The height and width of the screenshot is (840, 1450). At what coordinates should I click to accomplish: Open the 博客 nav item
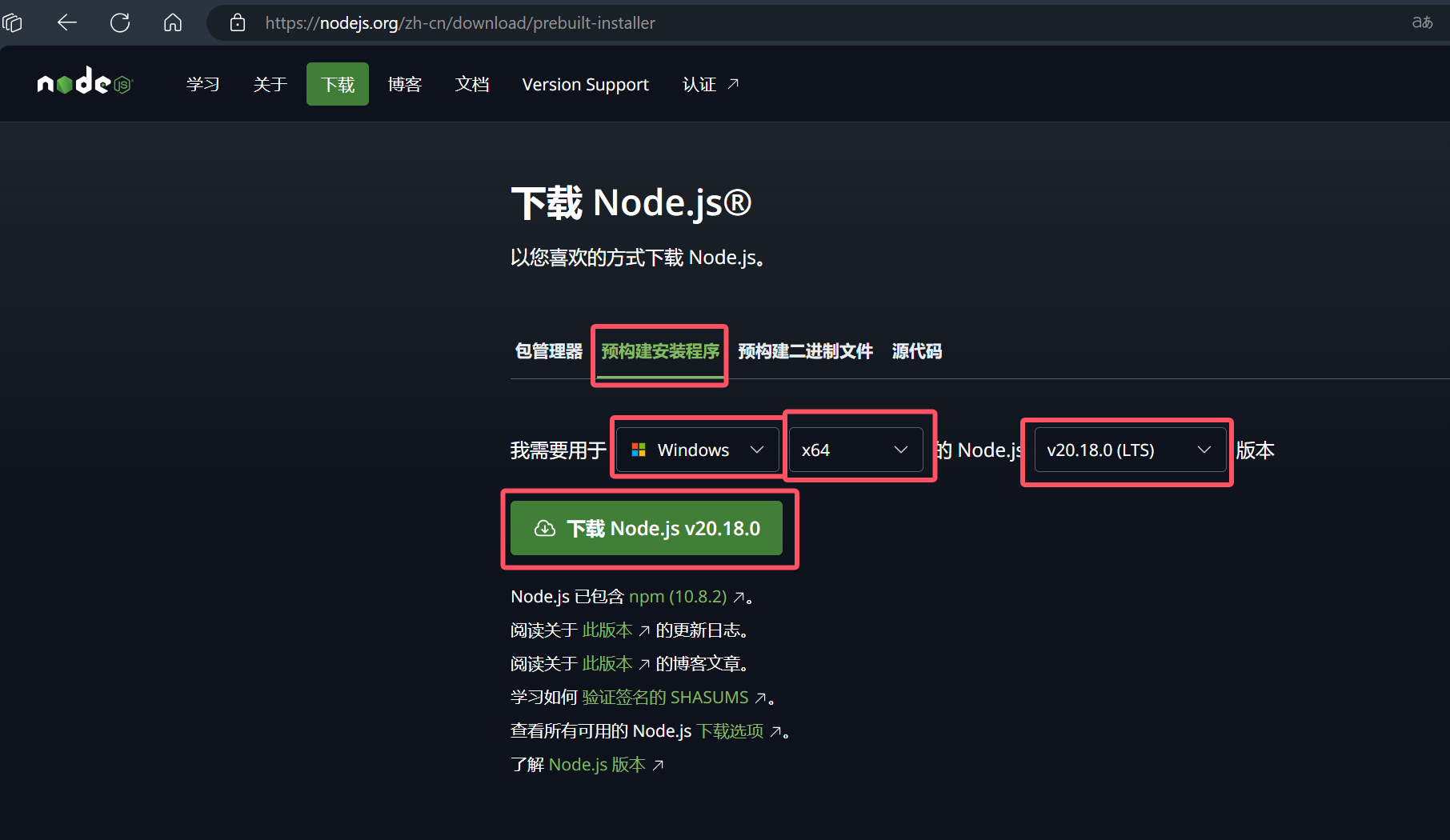pos(404,84)
